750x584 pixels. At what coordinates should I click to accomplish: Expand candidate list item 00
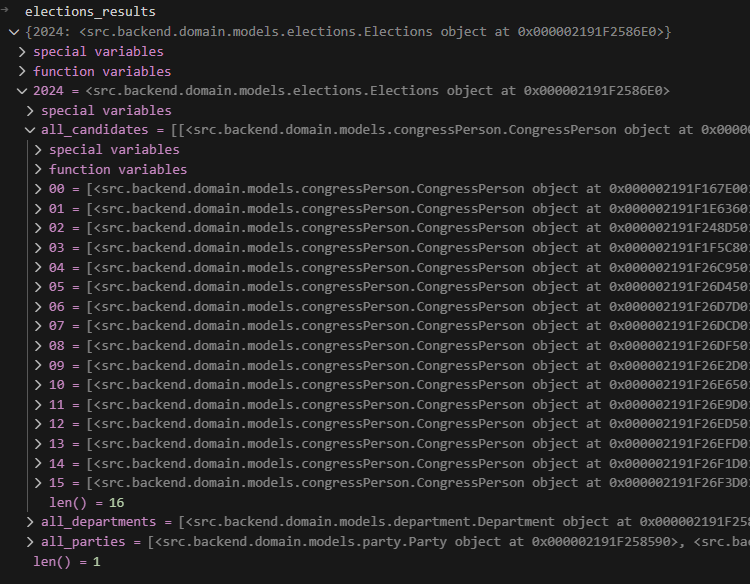[x=38, y=189]
